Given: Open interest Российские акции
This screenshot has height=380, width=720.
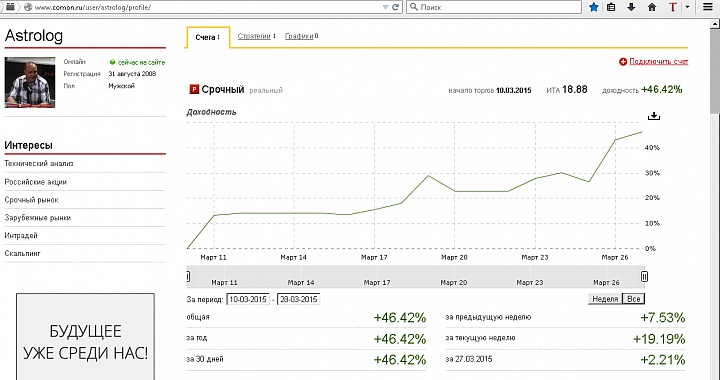Looking at the screenshot, I should [36, 182].
